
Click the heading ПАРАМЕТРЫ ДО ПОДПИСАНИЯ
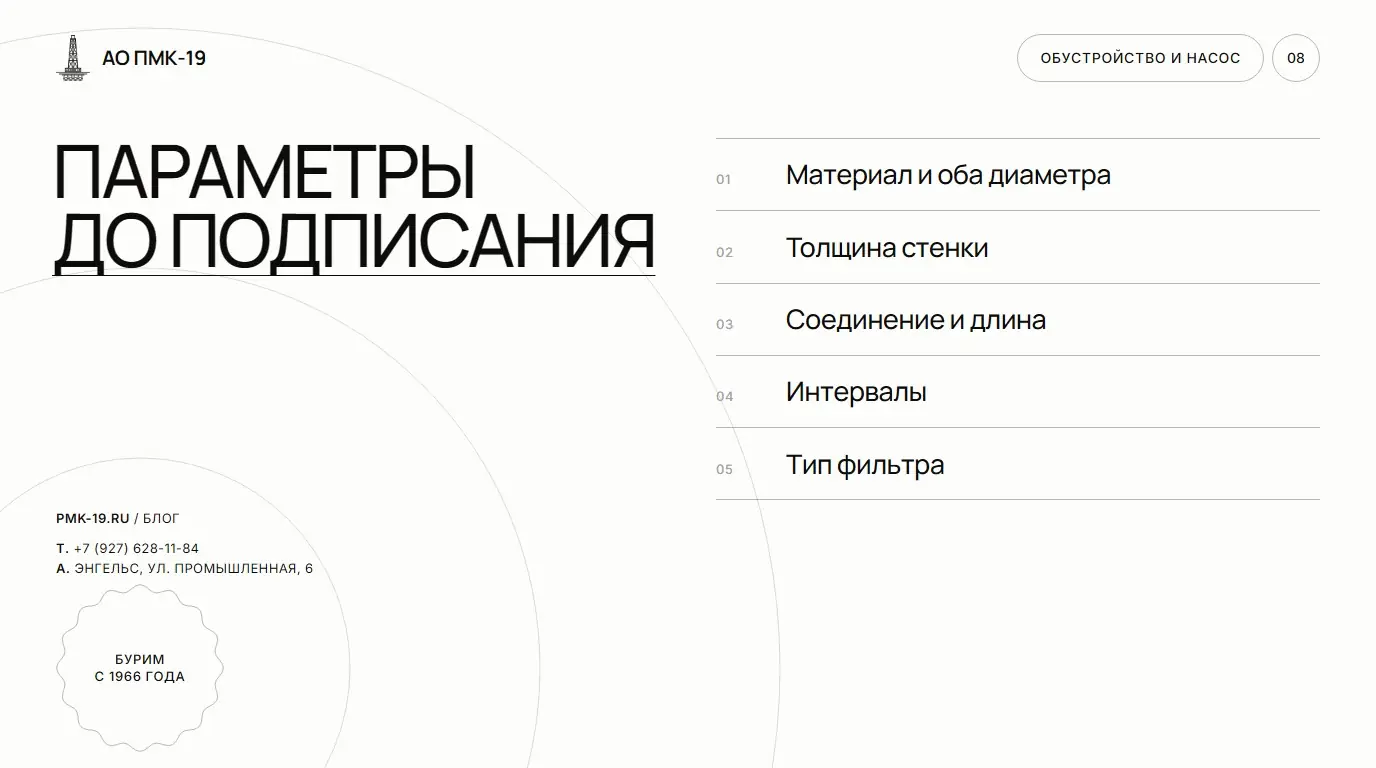tap(354, 208)
